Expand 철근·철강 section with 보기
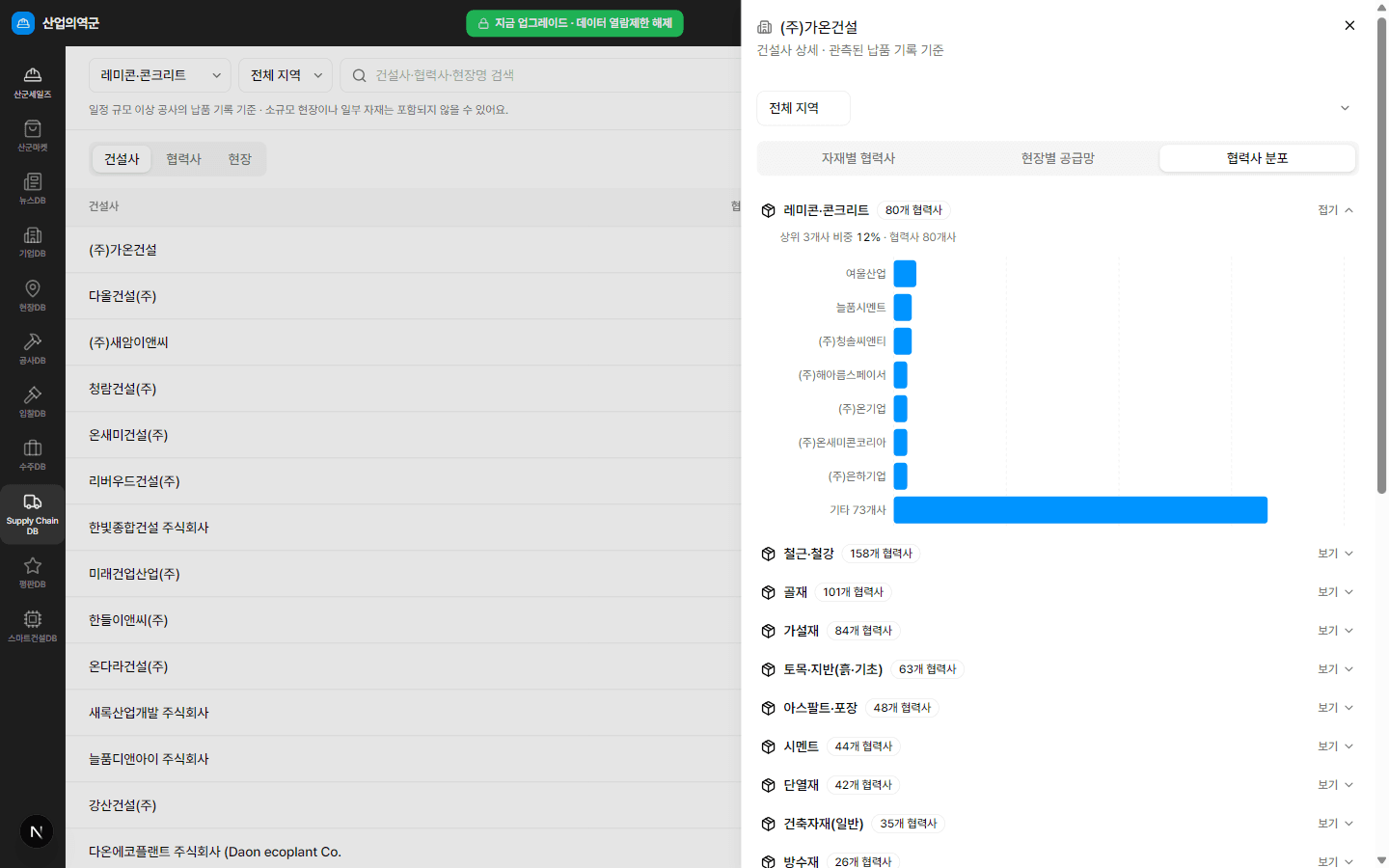 pos(1336,554)
